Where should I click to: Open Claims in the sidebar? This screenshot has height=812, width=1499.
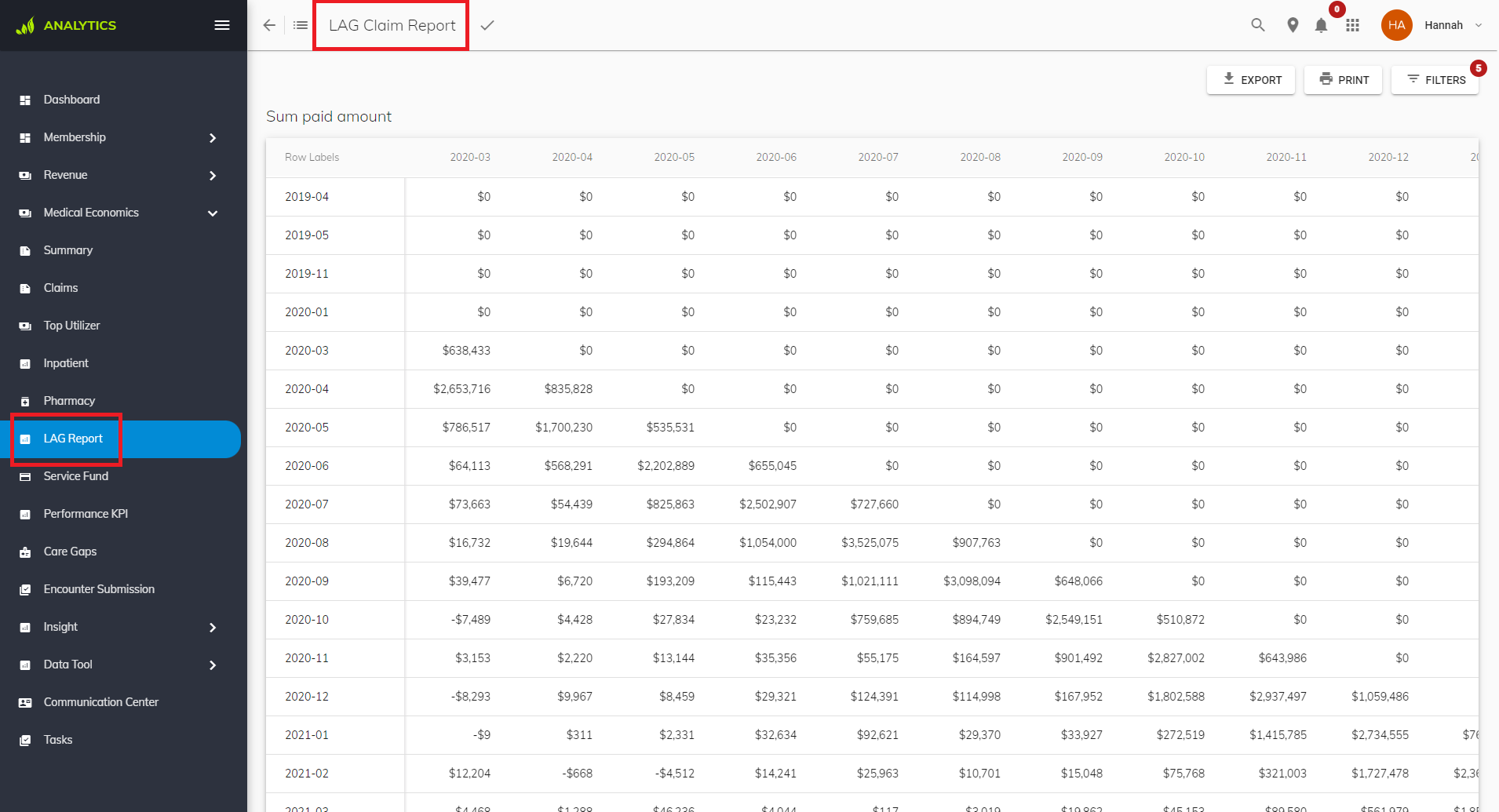60,288
